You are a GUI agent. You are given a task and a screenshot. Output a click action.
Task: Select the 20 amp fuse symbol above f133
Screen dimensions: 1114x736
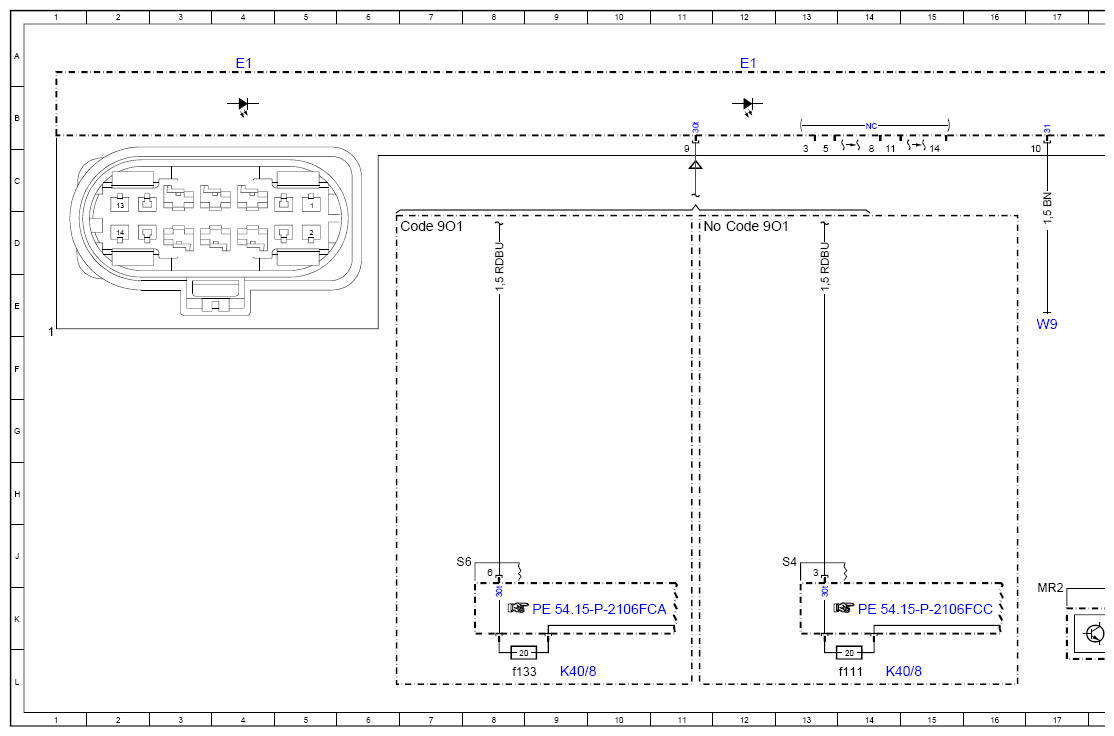(x=524, y=653)
